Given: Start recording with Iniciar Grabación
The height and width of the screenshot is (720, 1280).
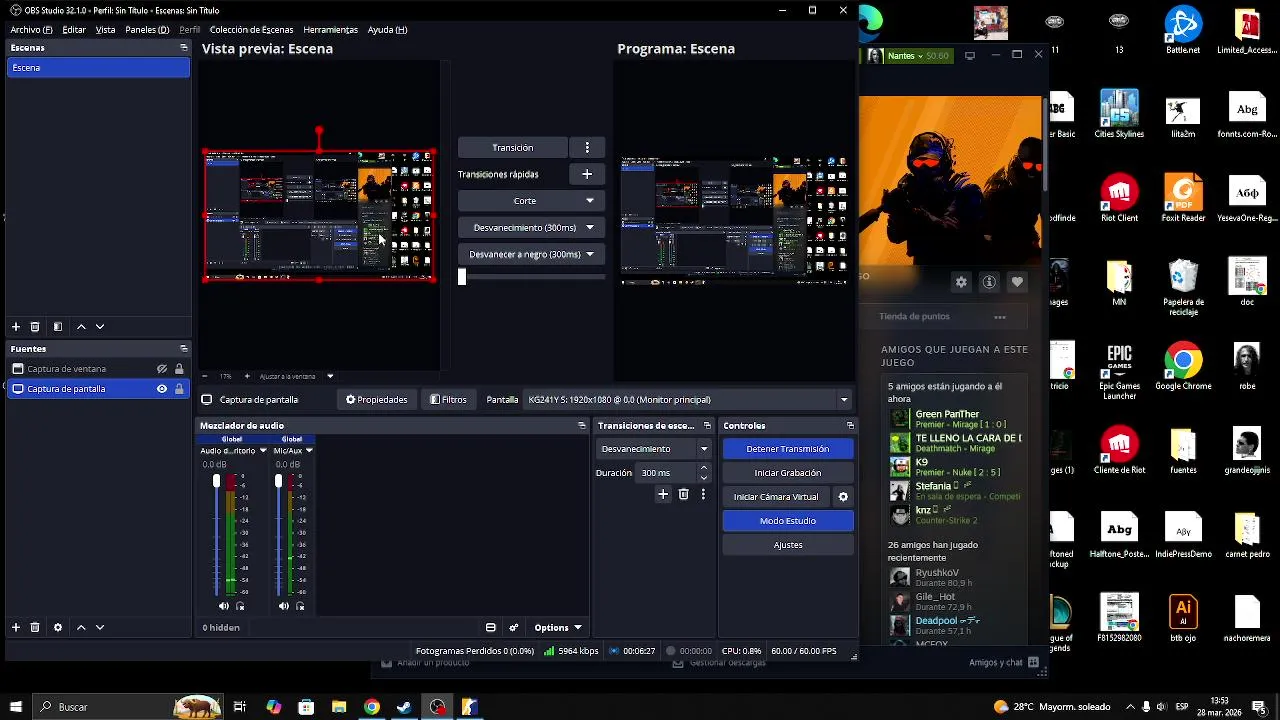Looking at the screenshot, I should (x=788, y=473).
